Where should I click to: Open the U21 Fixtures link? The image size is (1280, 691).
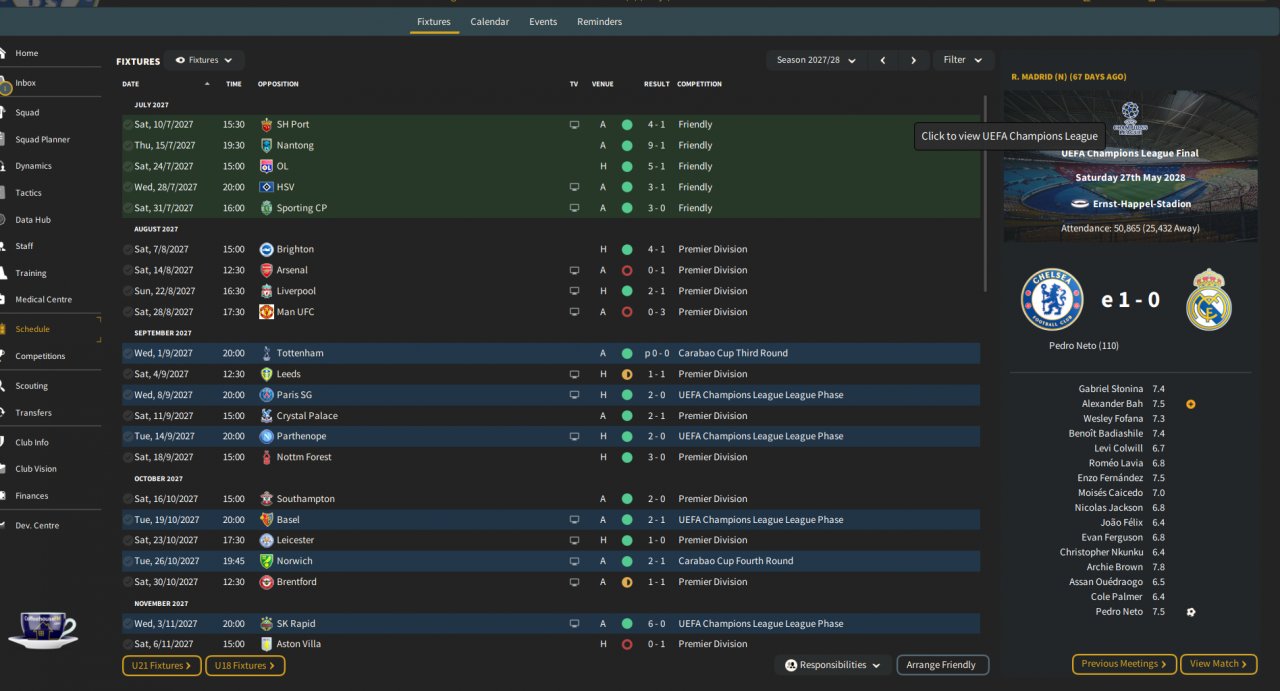[162, 665]
